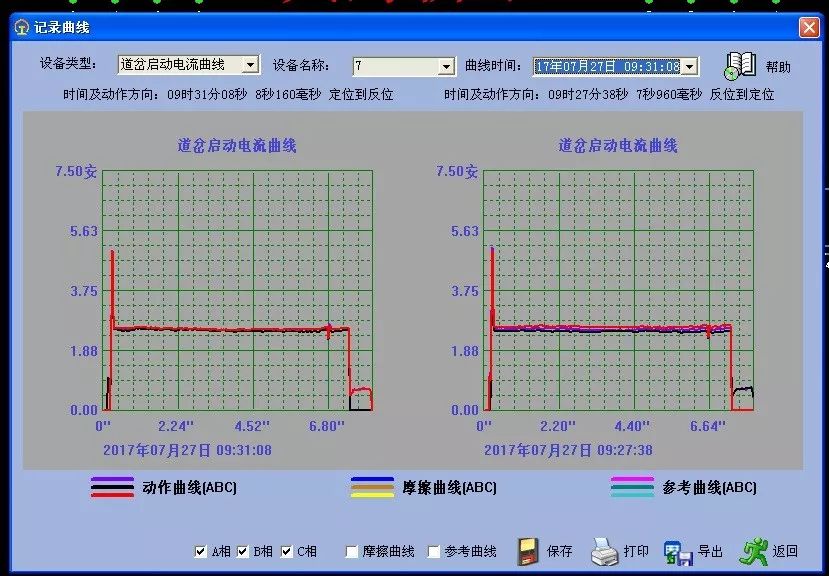This screenshot has height=576, width=829.
Task: Click the right chart x-axis label 6.64"
Action: 707,426
